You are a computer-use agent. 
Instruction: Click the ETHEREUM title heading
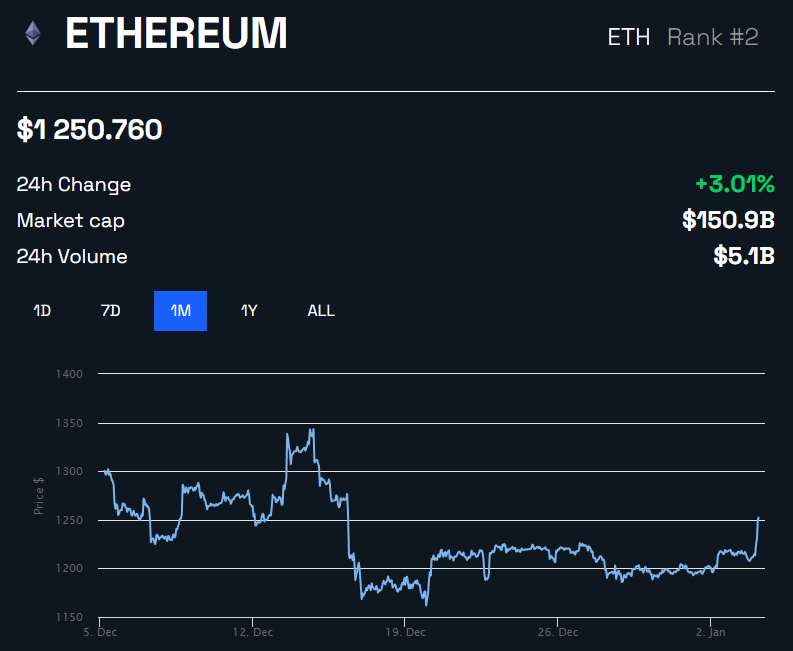(x=176, y=33)
